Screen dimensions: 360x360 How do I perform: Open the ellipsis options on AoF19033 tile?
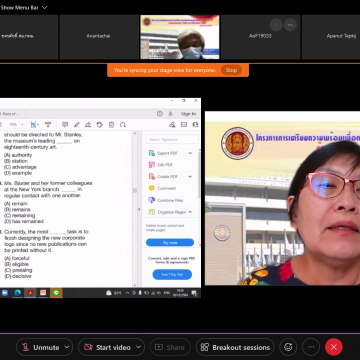[290, 25]
